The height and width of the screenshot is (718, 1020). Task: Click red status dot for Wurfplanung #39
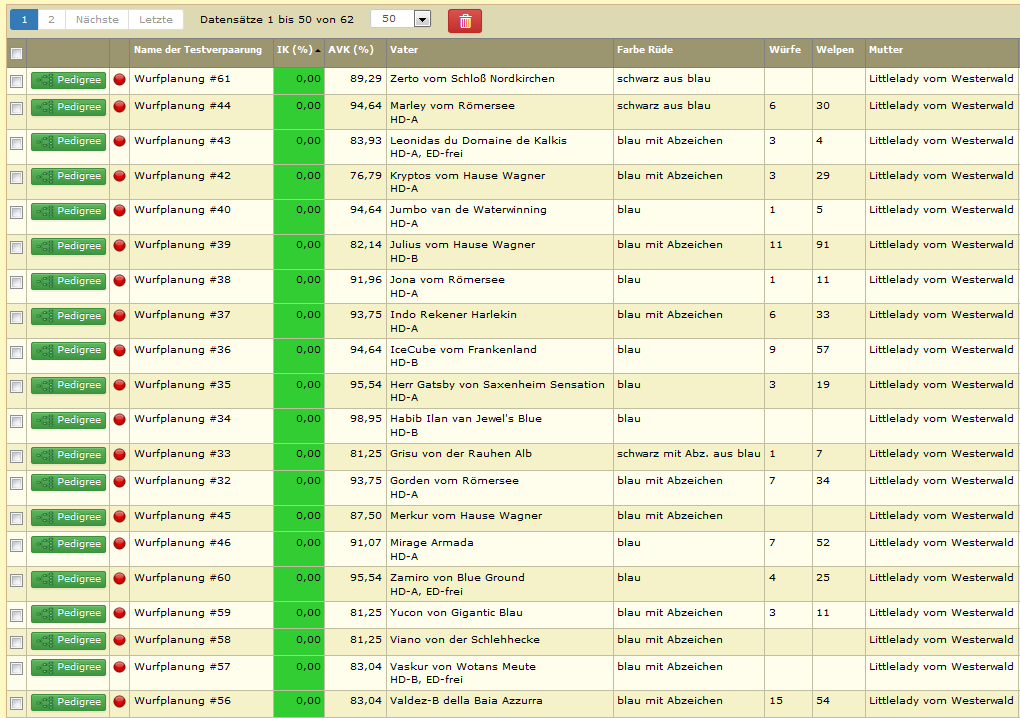coord(120,245)
